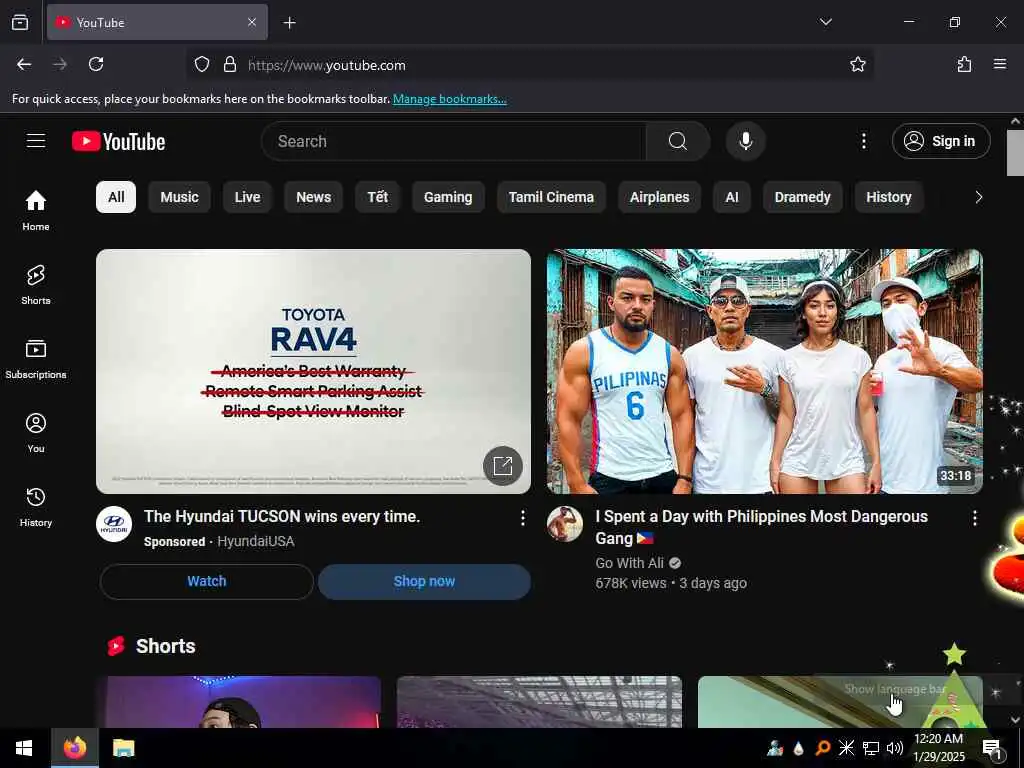The width and height of the screenshot is (1024, 768).
Task: Open the Pilipinas jersey video thumbnail
Action: pyautogui.click(x=765, y=371)
